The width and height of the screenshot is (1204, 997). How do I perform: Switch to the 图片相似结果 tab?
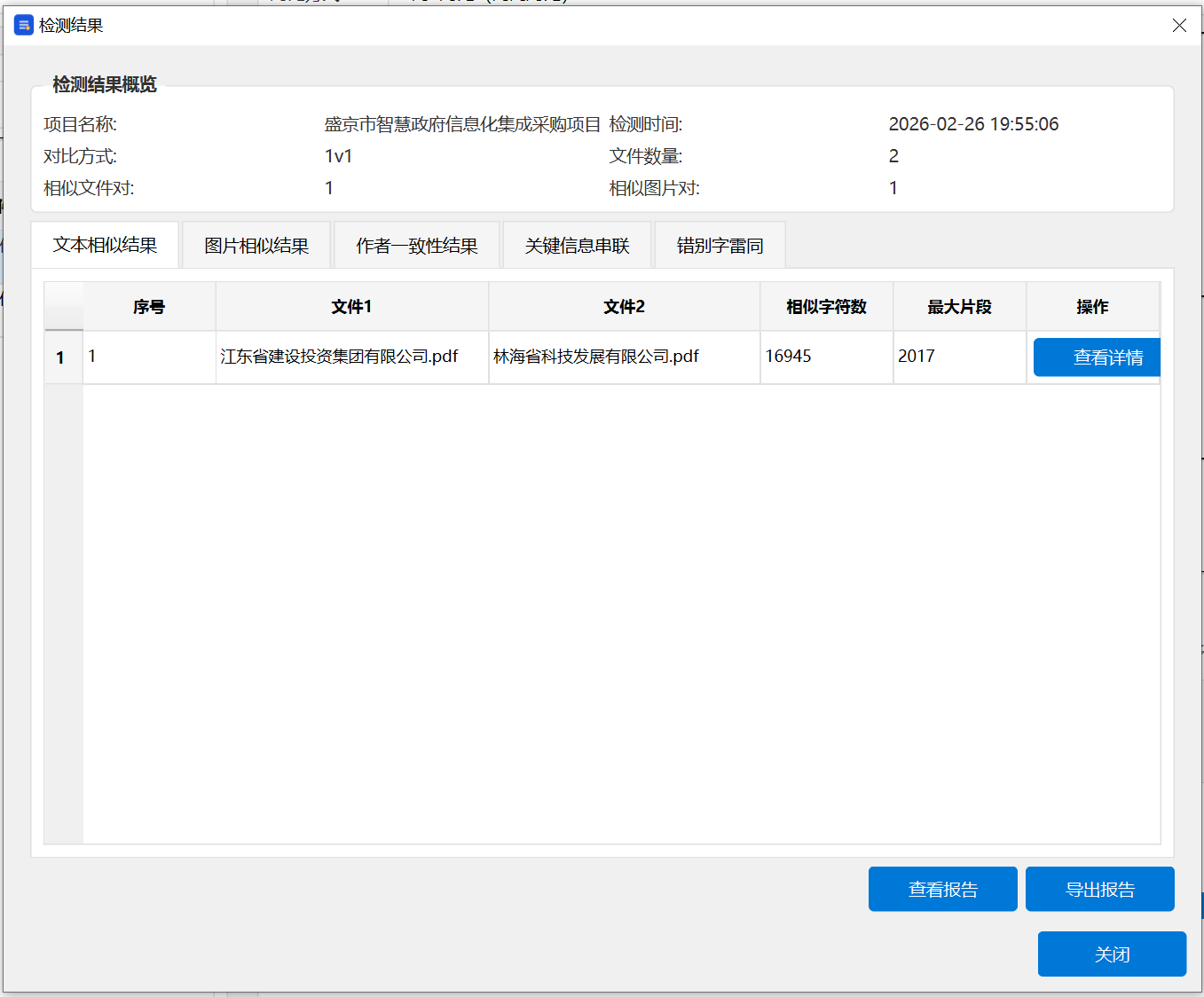(256, 244)
